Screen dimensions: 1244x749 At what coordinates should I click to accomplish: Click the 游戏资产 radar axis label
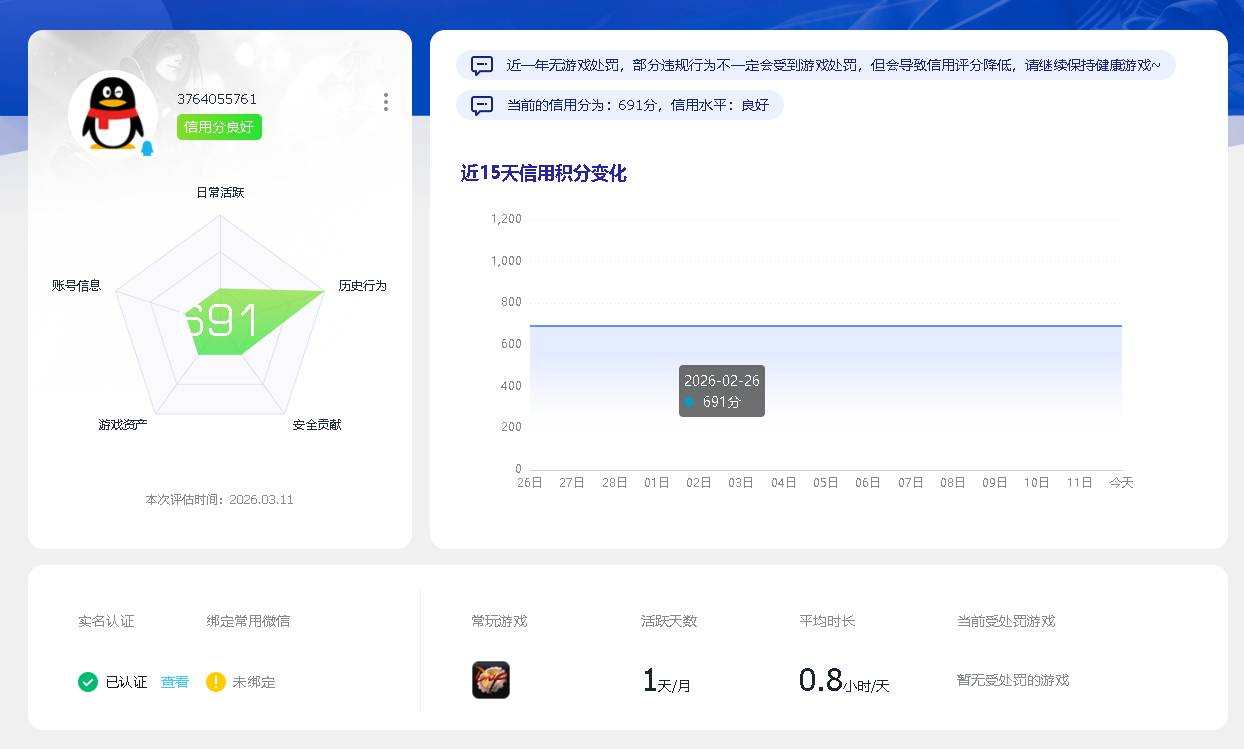point(123,424)
